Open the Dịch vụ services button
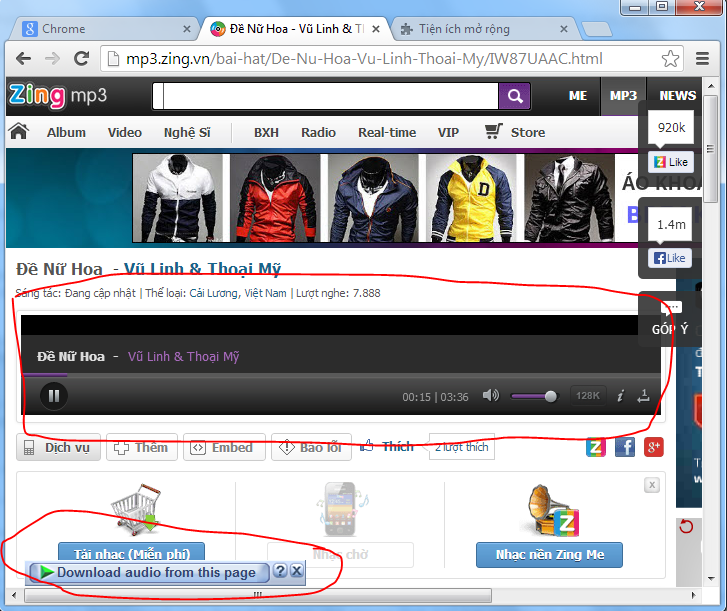Screen dimensions: 727x611 (x=58, y=447)
